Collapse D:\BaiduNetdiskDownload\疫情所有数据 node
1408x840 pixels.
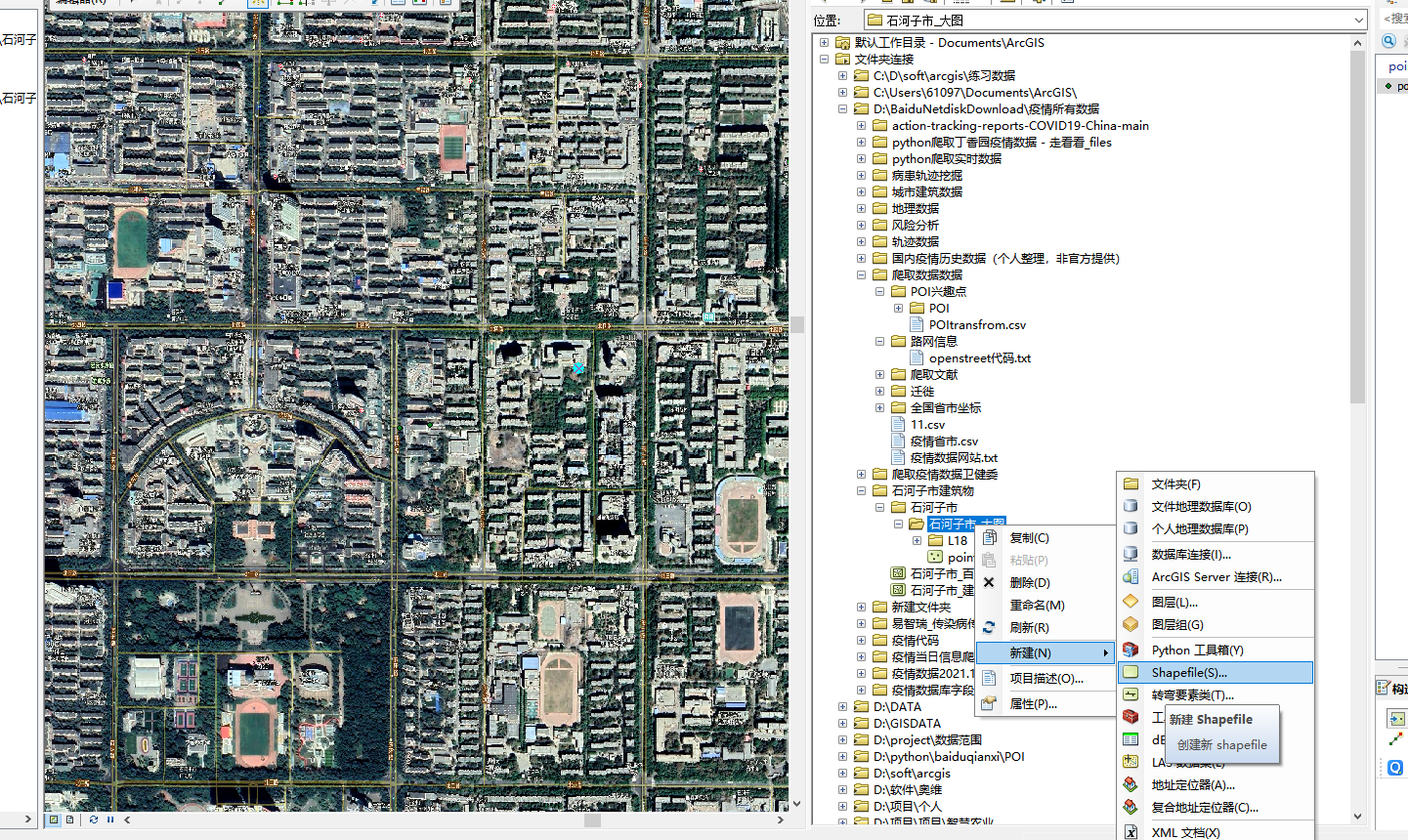pos(842,108)
